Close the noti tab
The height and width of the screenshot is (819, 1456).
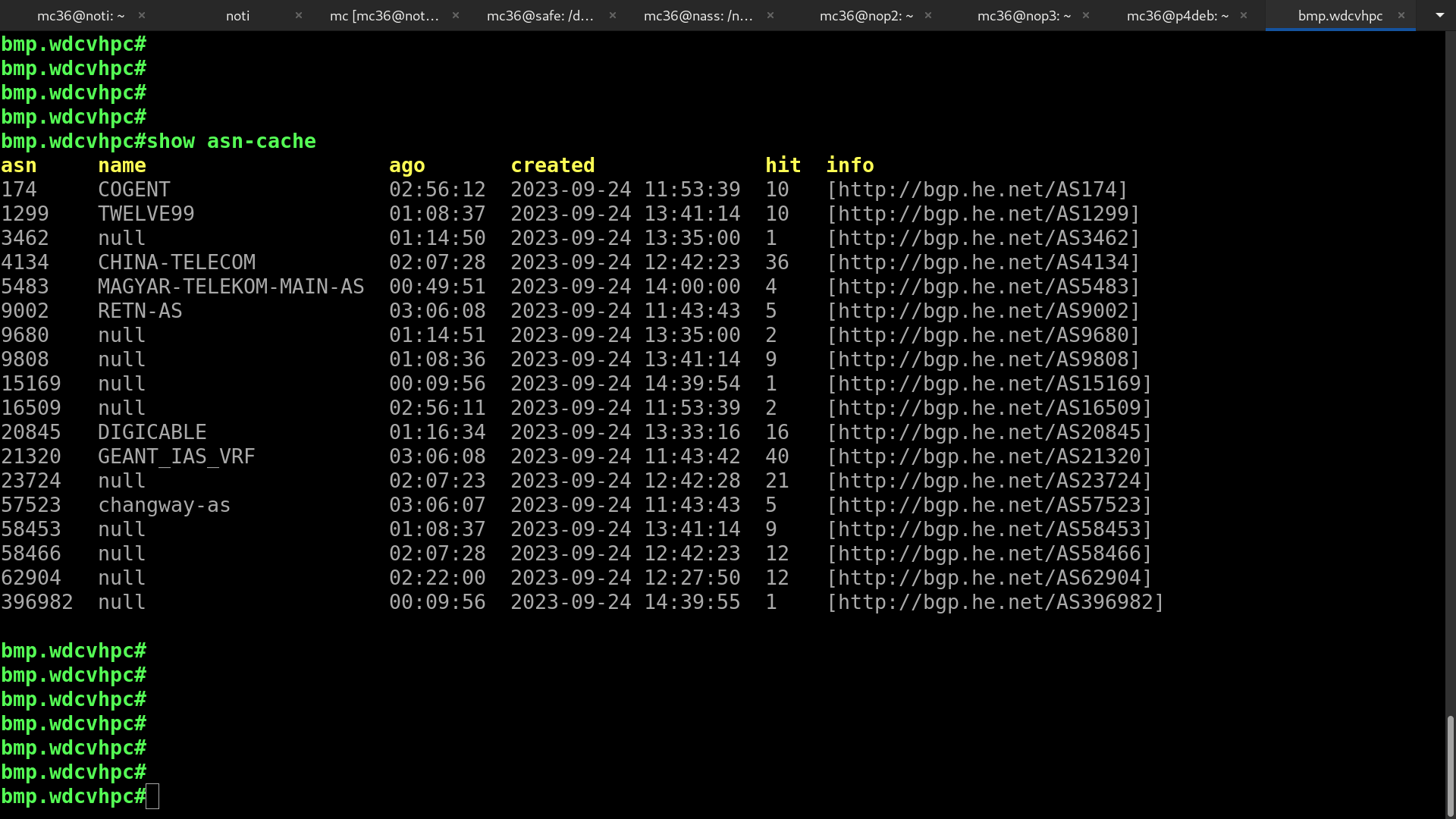(x=299, y=15)
